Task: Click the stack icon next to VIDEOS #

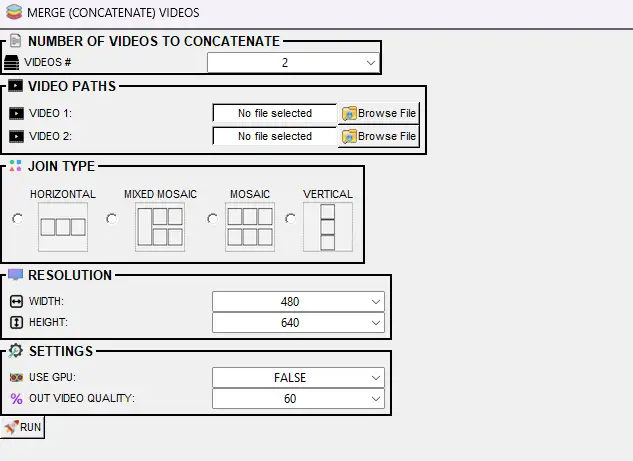Action: coord(11,63)
